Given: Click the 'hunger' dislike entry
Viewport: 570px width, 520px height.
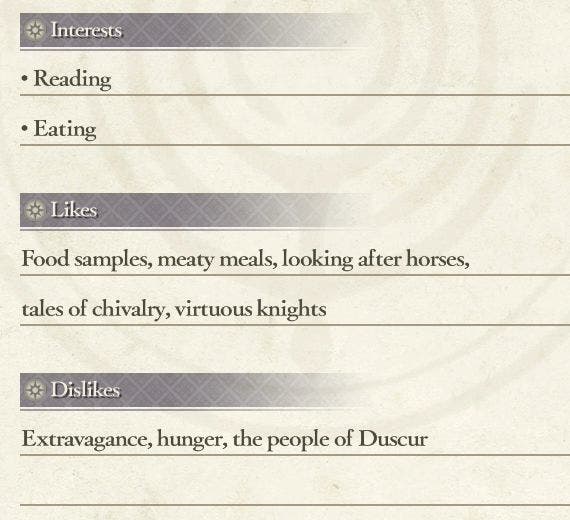Looking at the screenshot, I should (x=190, y=439).
